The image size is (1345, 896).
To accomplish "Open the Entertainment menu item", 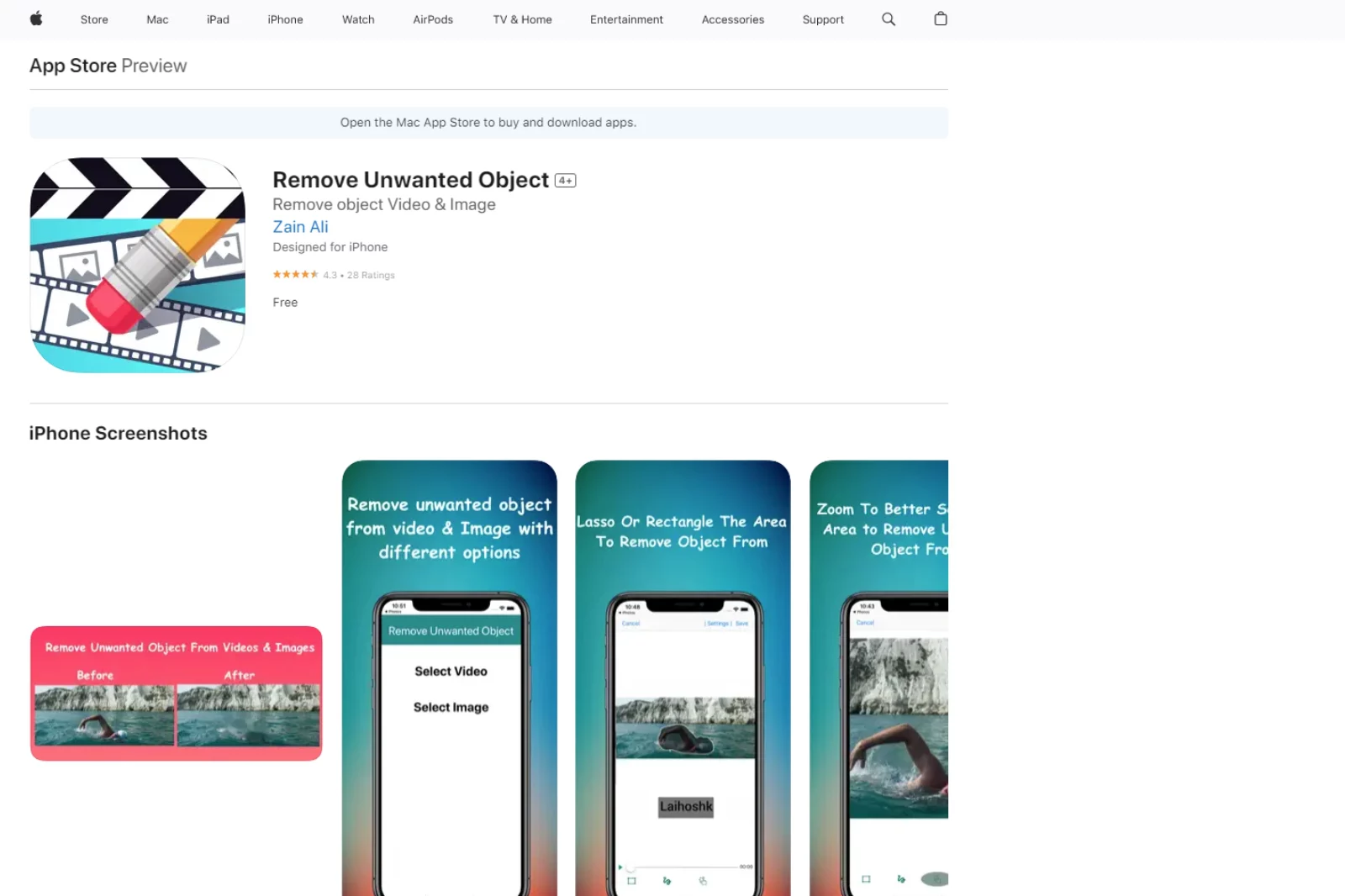I will pyautogui.click(x=626, y=19).
